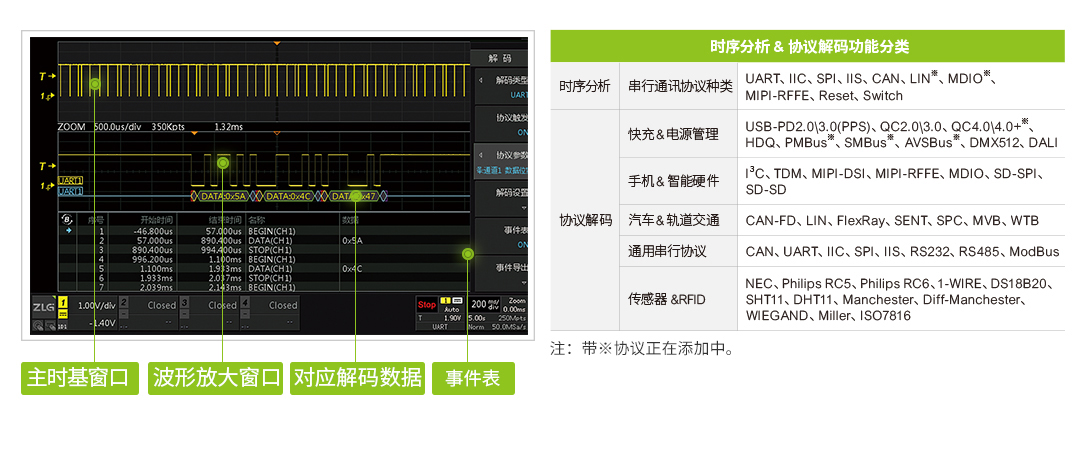Screen dimensions: 1090x470
Task: Select the blue UART1 bus label
Action: coord(71,191)
